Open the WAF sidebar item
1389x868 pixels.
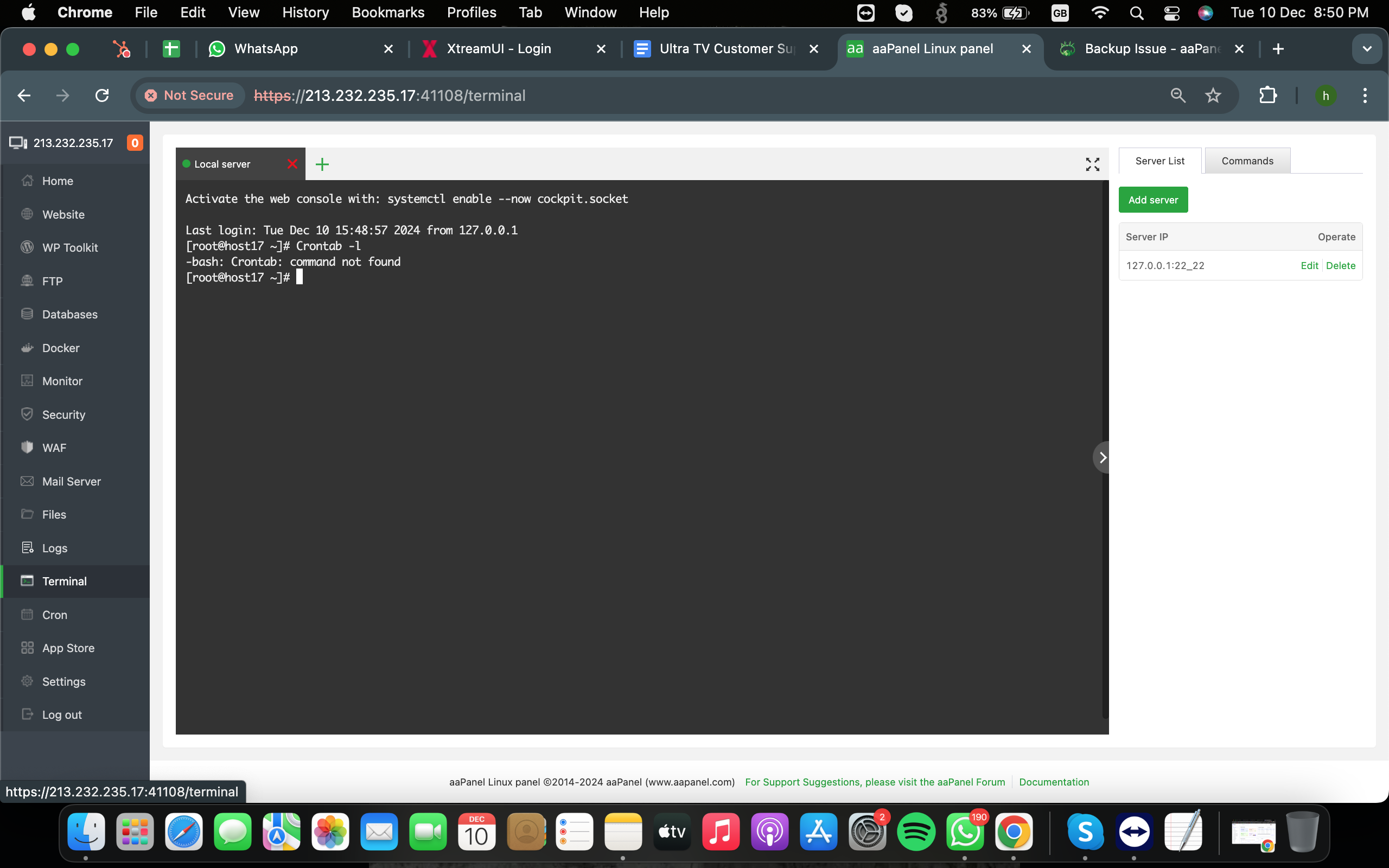pyautogui.click(x=54, y=448)
